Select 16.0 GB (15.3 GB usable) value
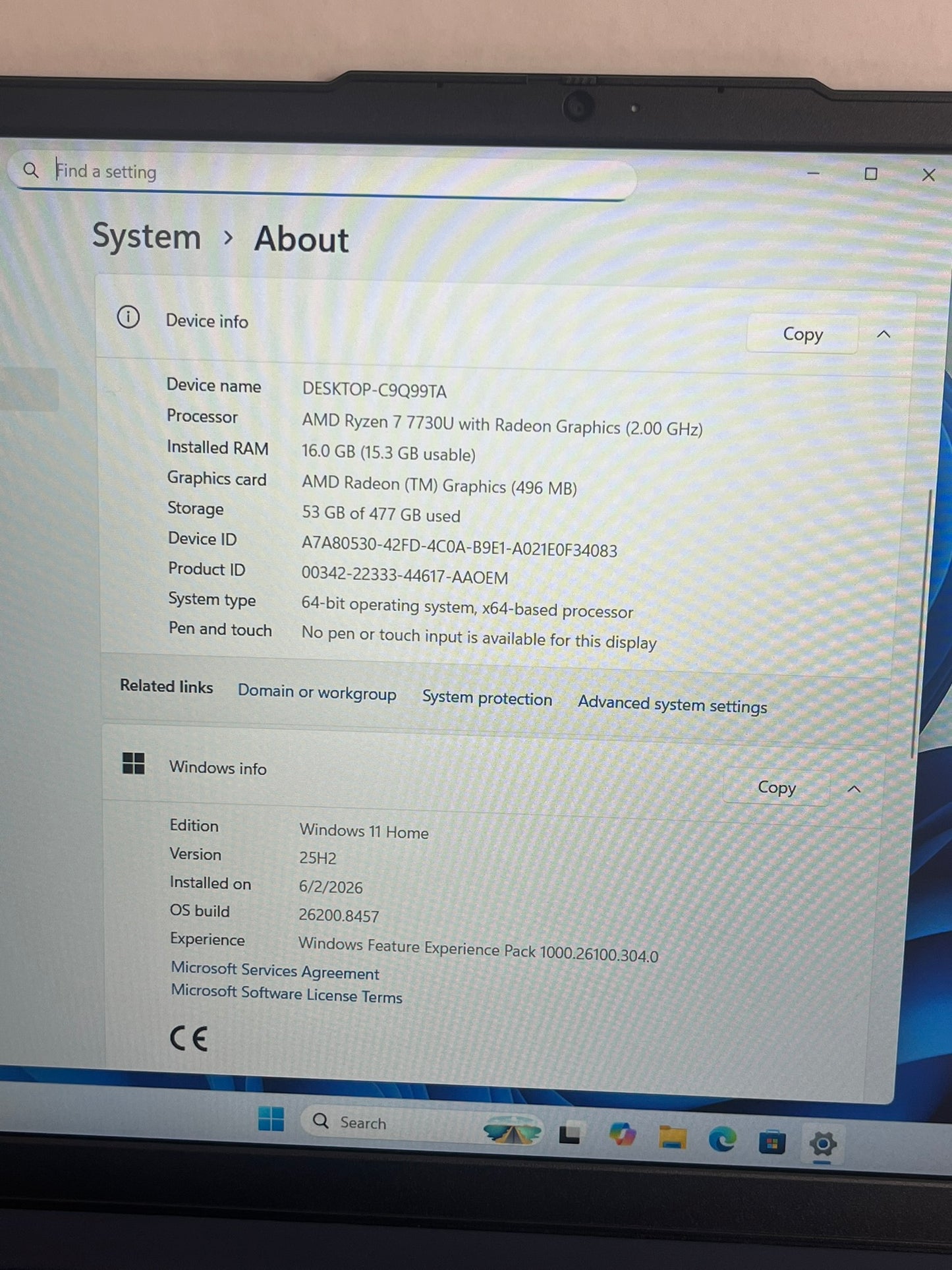This screenshot has width=952, height=1270. [x=388, y=453]
